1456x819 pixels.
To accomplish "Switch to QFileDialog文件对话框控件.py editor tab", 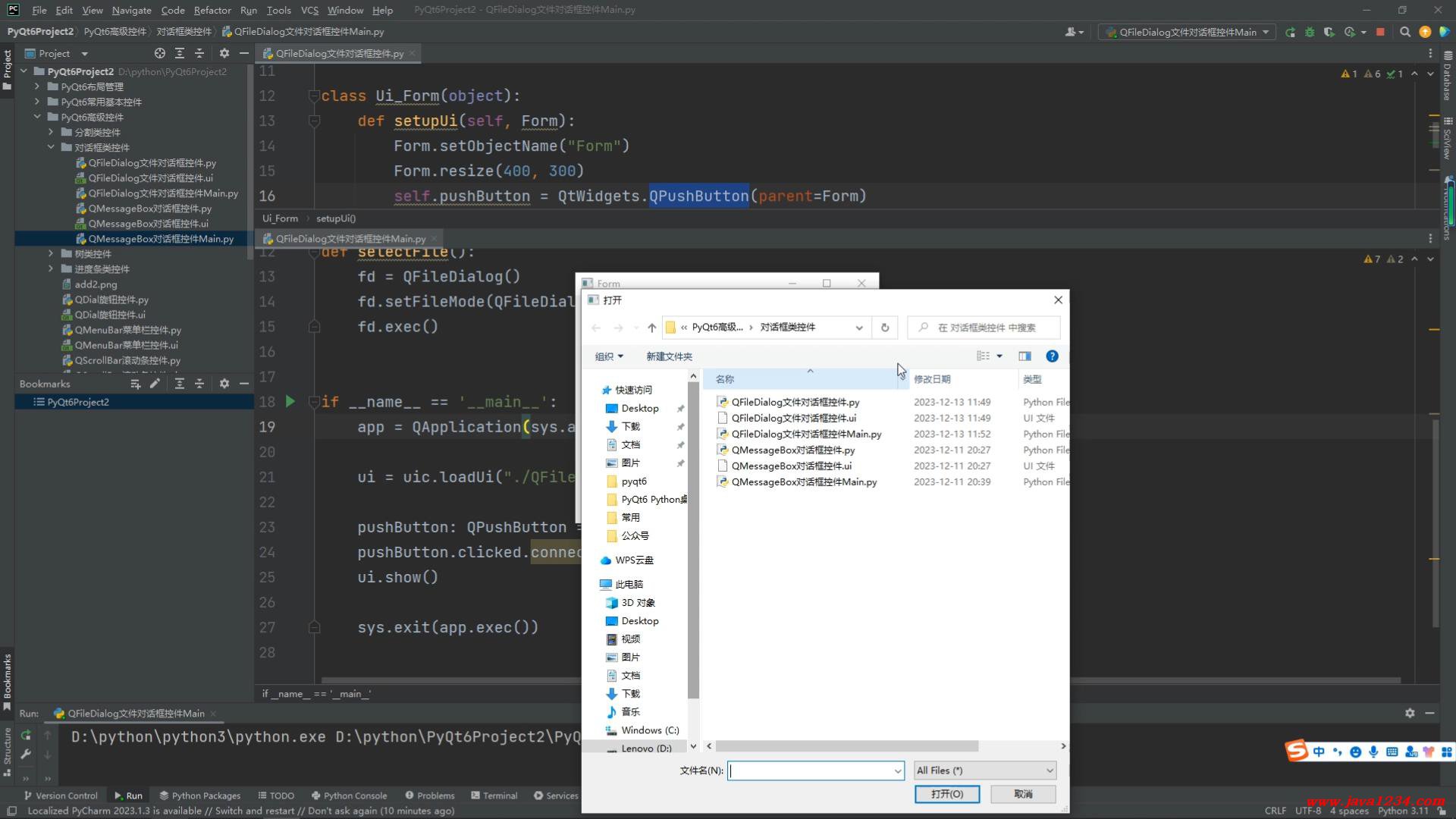I will [339, 53].
